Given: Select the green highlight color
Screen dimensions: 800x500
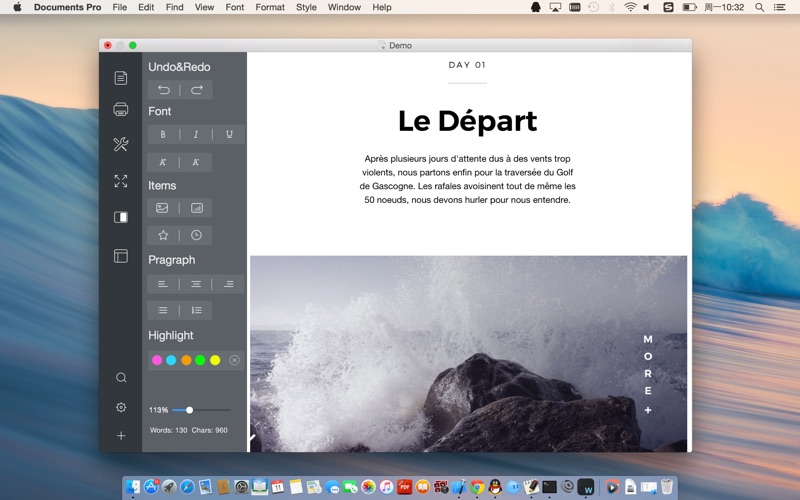Looking at the screenshot, I should (201, 360).
